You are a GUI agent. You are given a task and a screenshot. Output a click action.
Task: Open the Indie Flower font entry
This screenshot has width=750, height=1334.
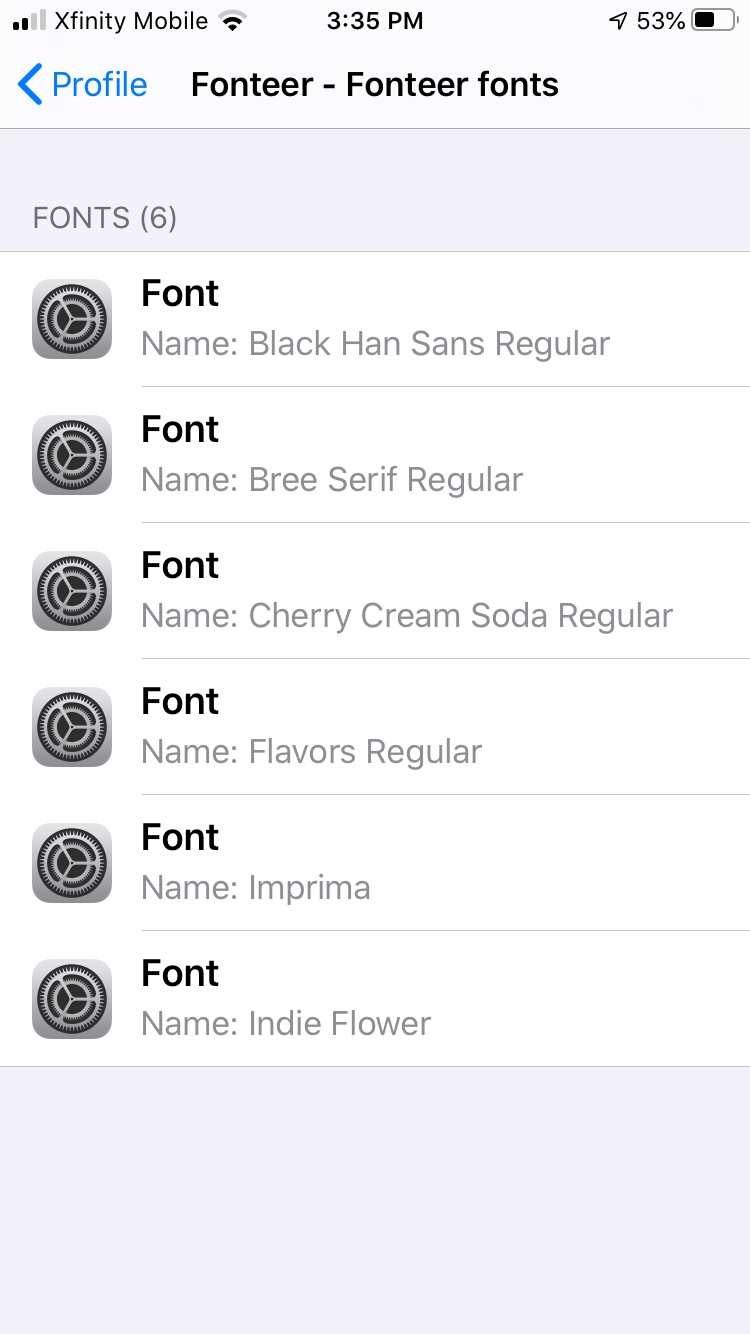(375, 999)
